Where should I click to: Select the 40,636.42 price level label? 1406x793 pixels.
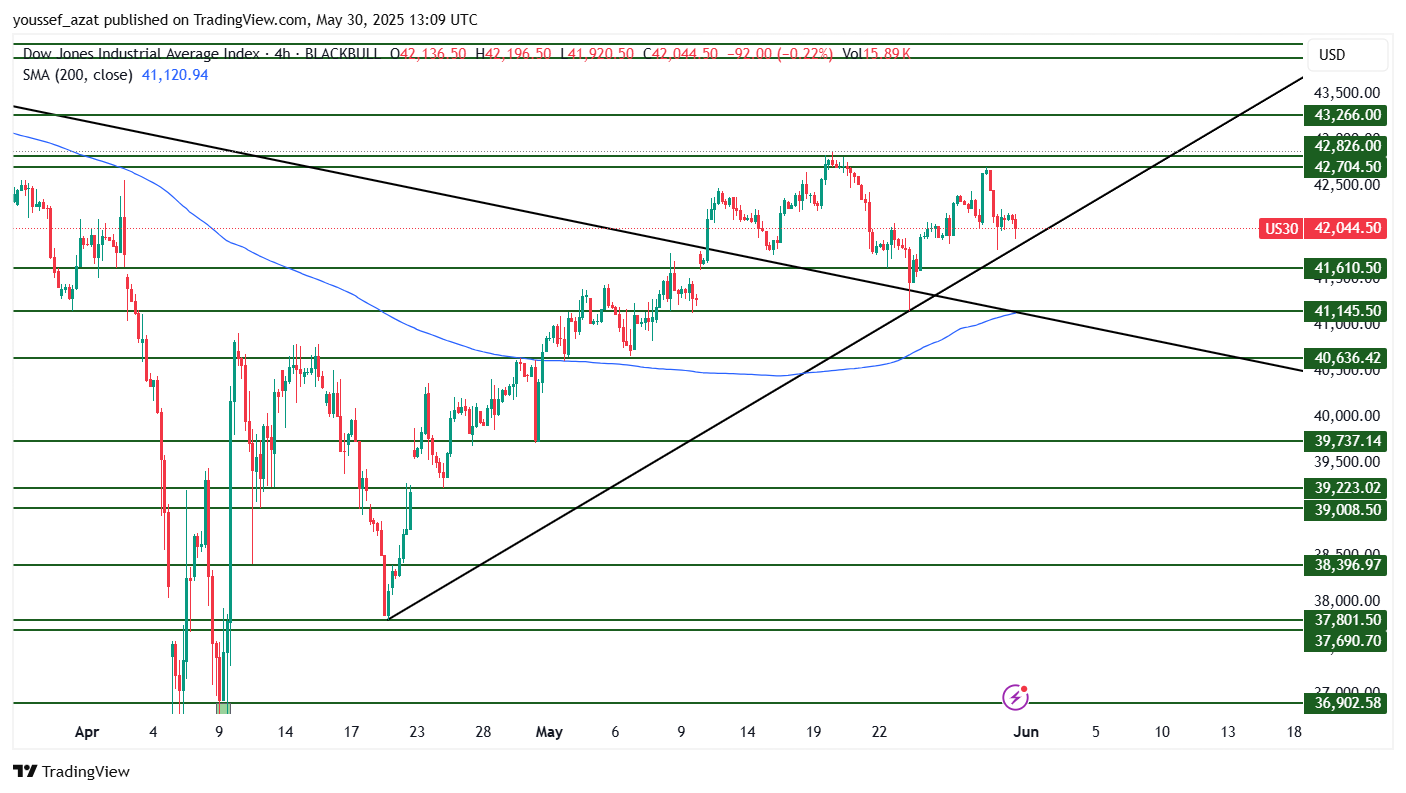pos(1346,358)
